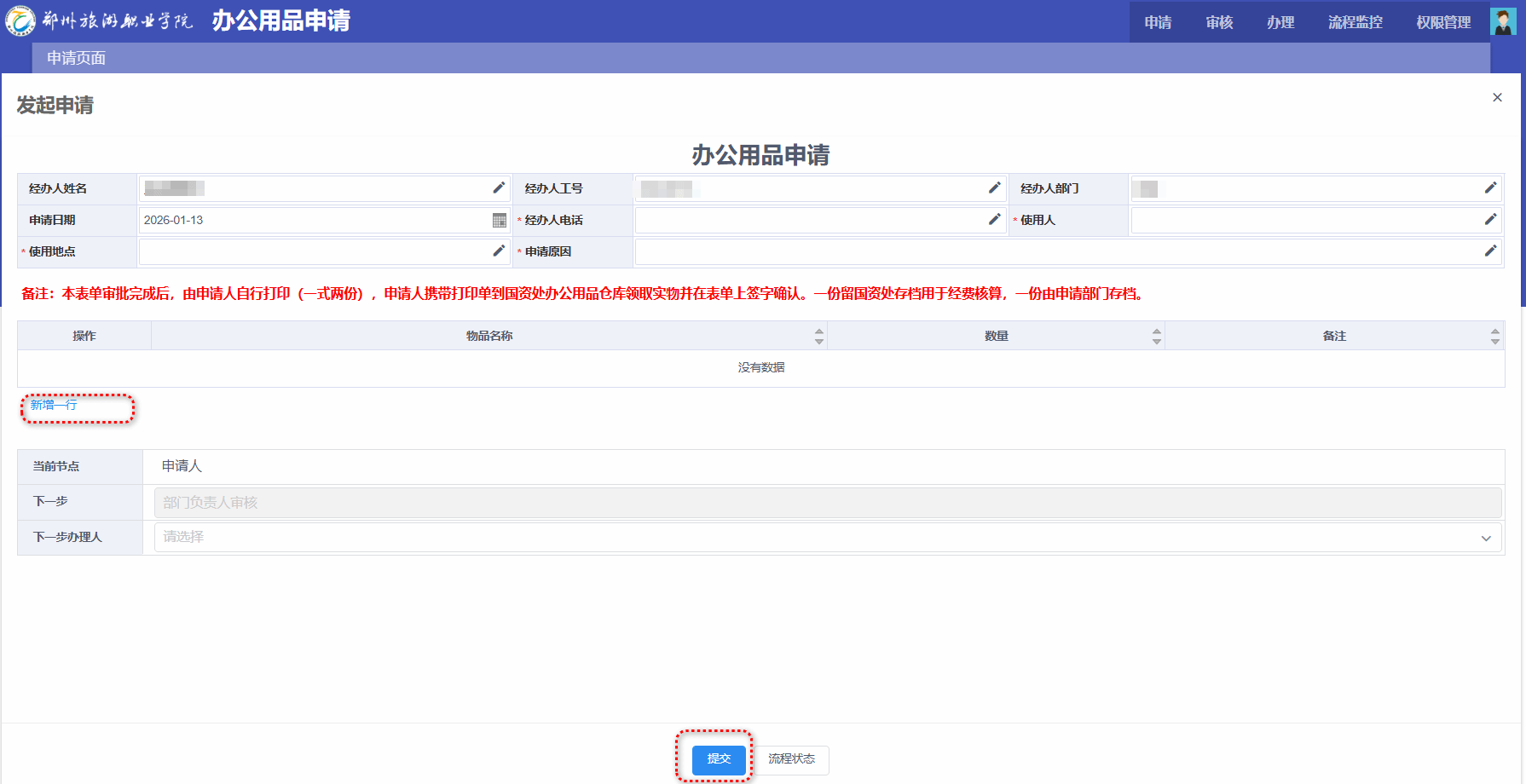The width and height of the screenshot is (1526, 784).
Task: Click the 提交 button
Action: pyautogui.click(x=718, y=759)
